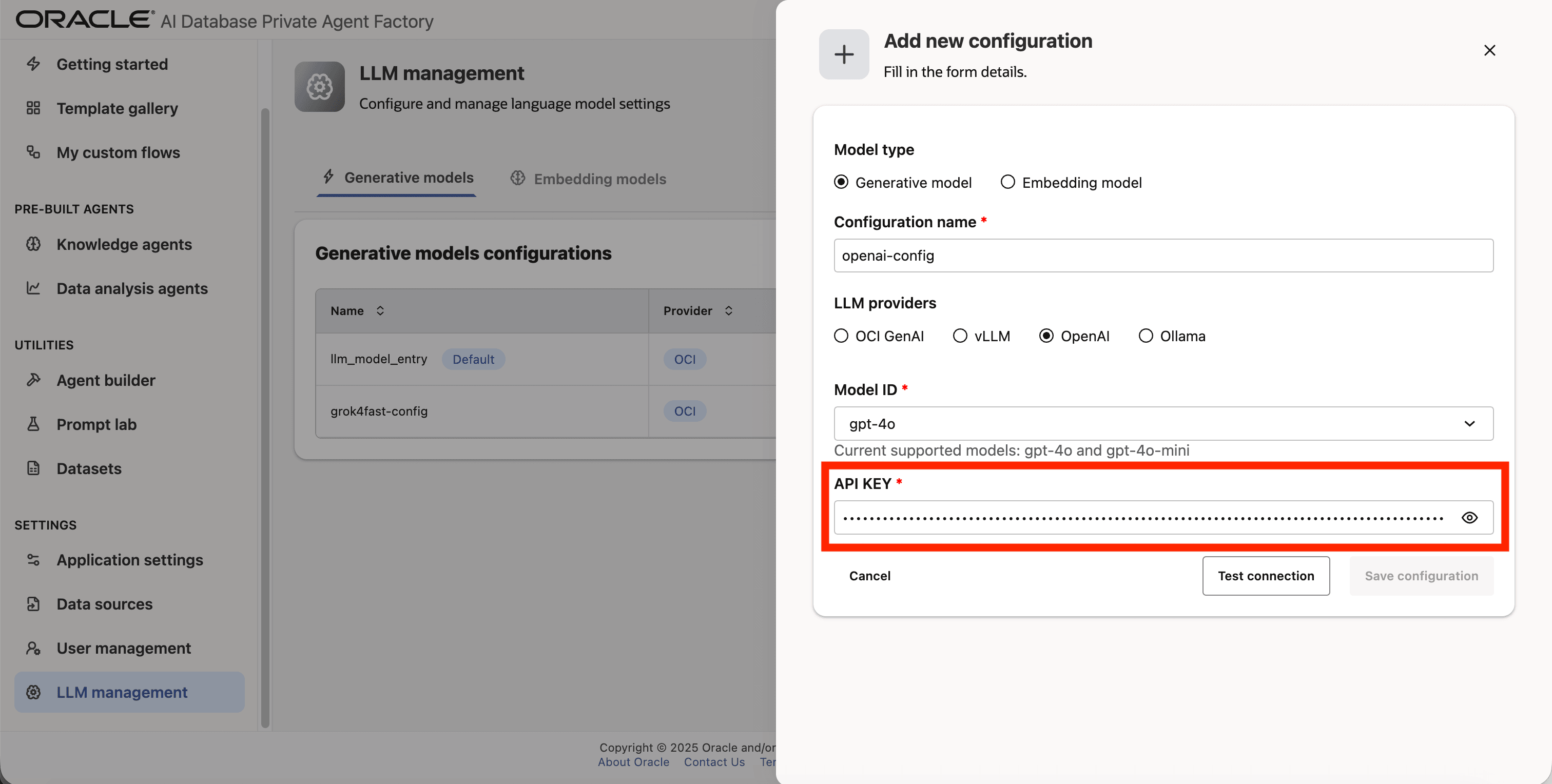Cancel the new configuration form

(x=869, y=576)
